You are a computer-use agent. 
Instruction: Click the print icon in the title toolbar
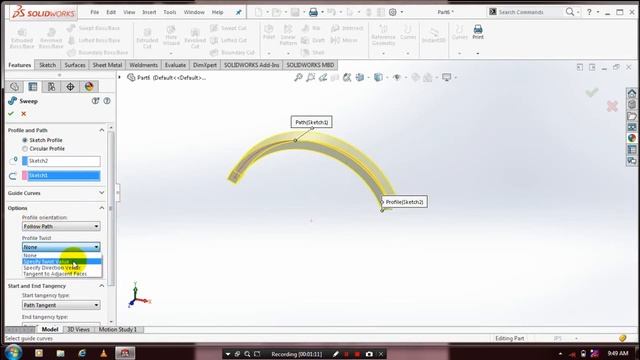(313, 12)
